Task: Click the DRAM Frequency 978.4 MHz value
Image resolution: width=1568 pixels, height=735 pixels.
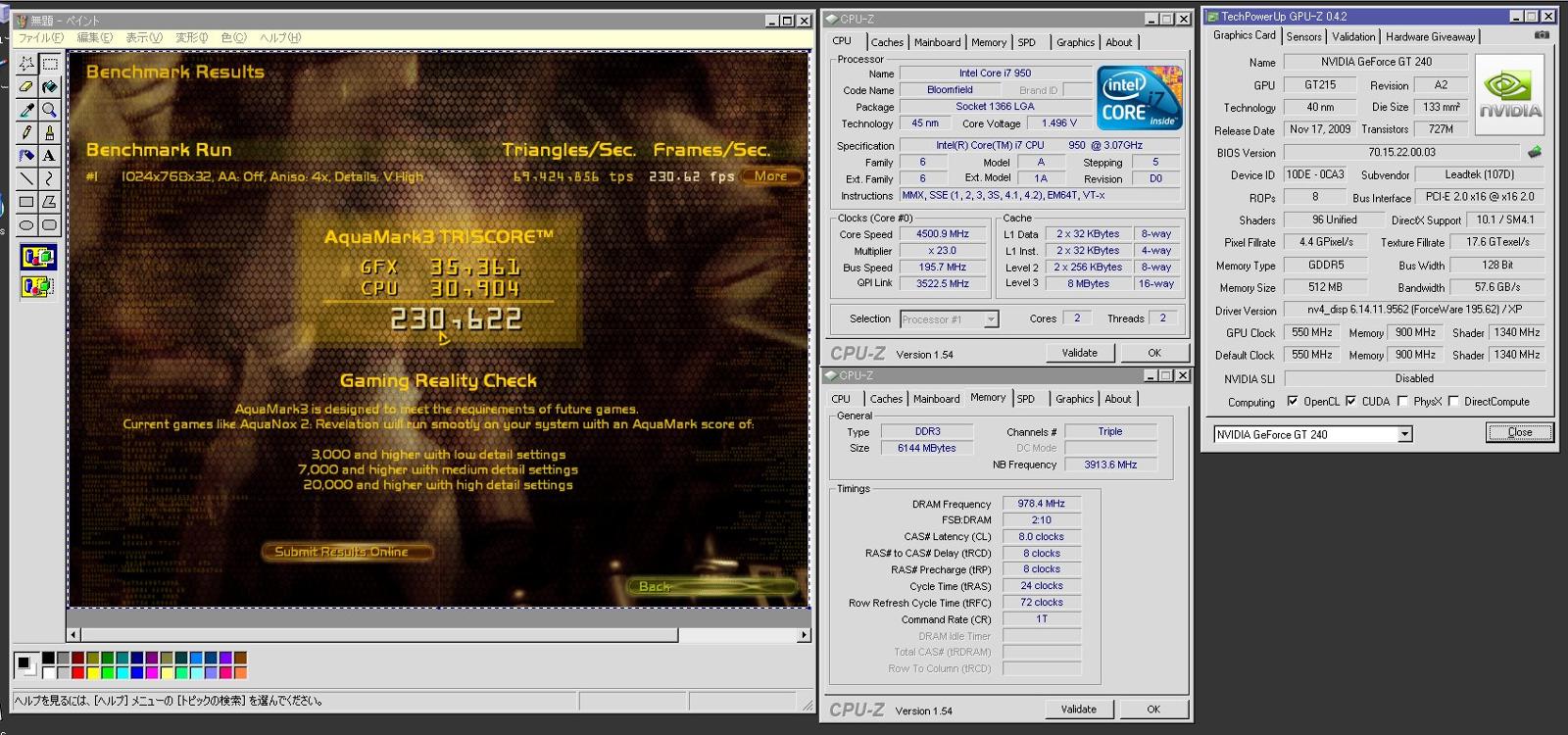Action: click(1042, 504)
